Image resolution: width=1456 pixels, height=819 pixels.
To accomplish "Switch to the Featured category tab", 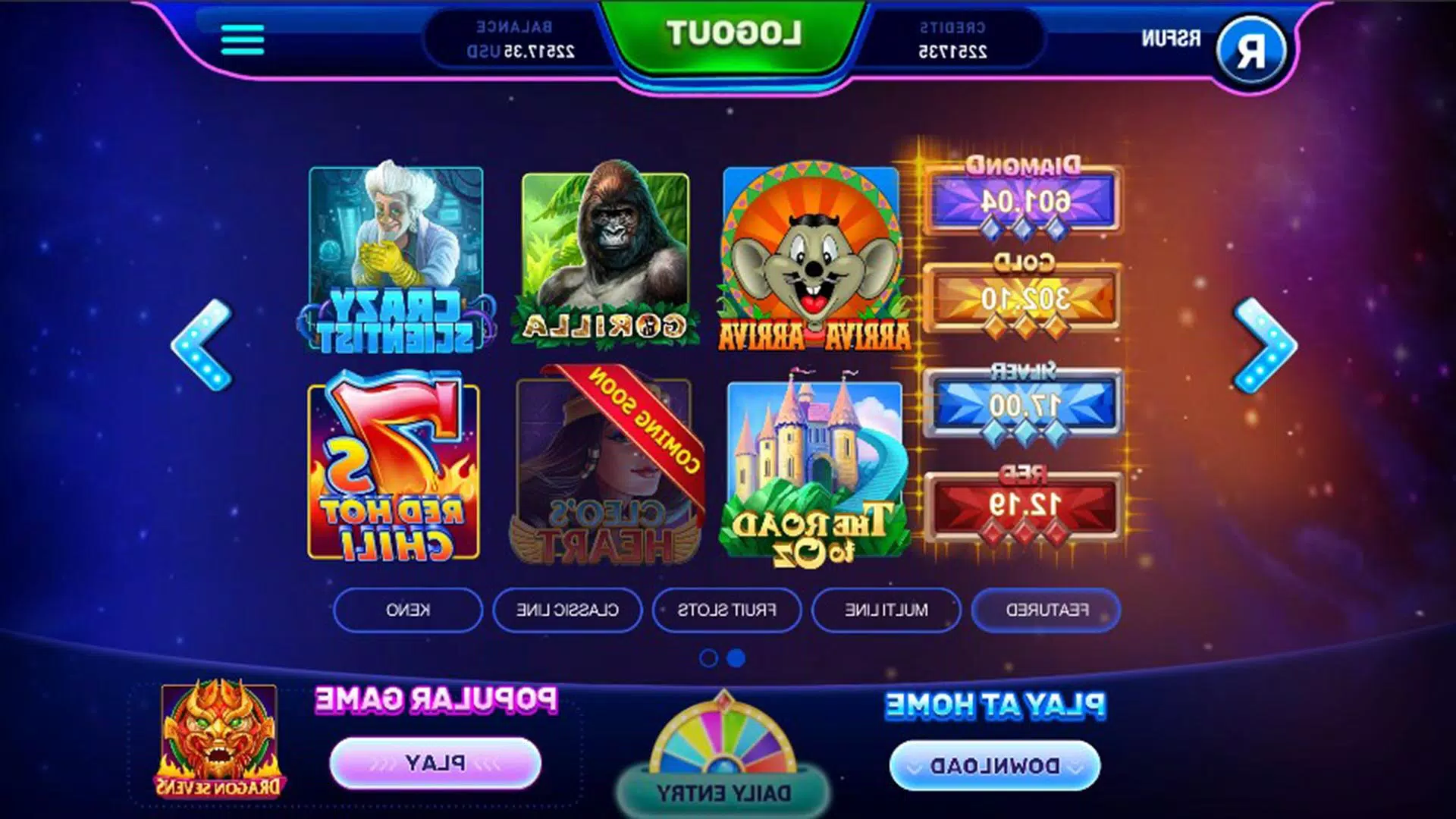I will tap(1046, 610).
